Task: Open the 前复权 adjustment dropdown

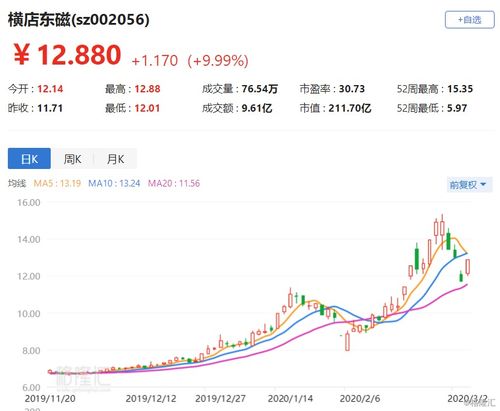Action: (469, 185)
